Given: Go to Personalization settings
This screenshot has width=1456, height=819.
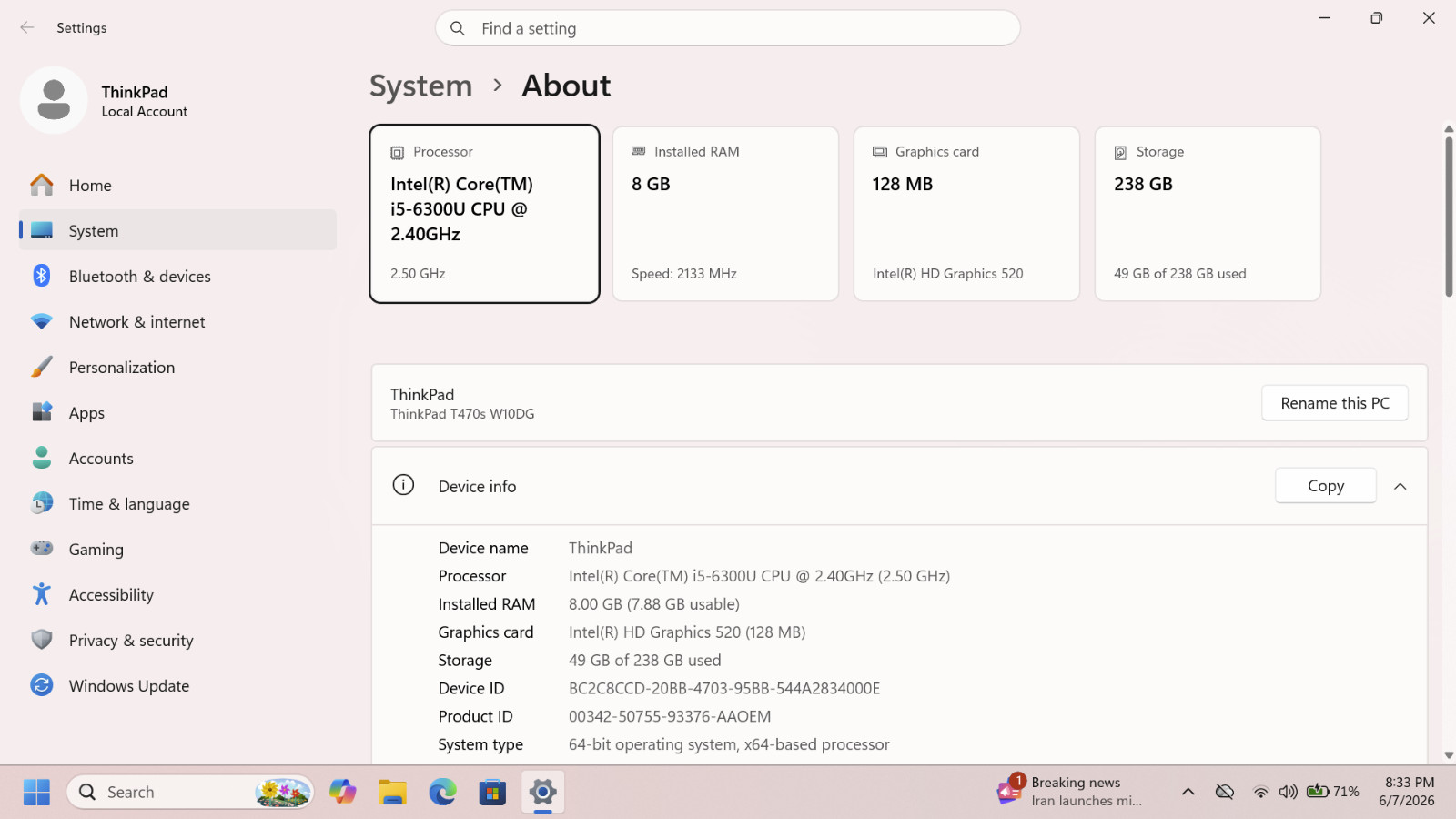Looking at the screenshot, I should (177, 367).
